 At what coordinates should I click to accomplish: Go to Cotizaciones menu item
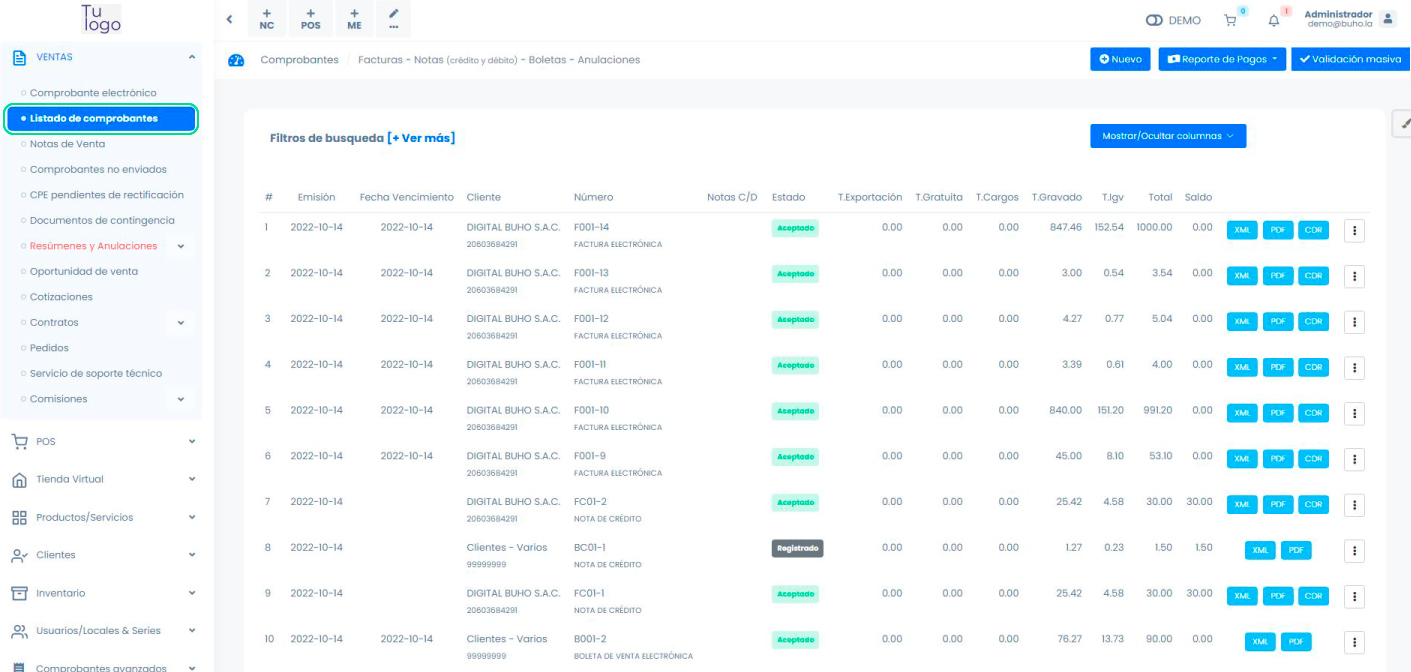click(61, 297)
